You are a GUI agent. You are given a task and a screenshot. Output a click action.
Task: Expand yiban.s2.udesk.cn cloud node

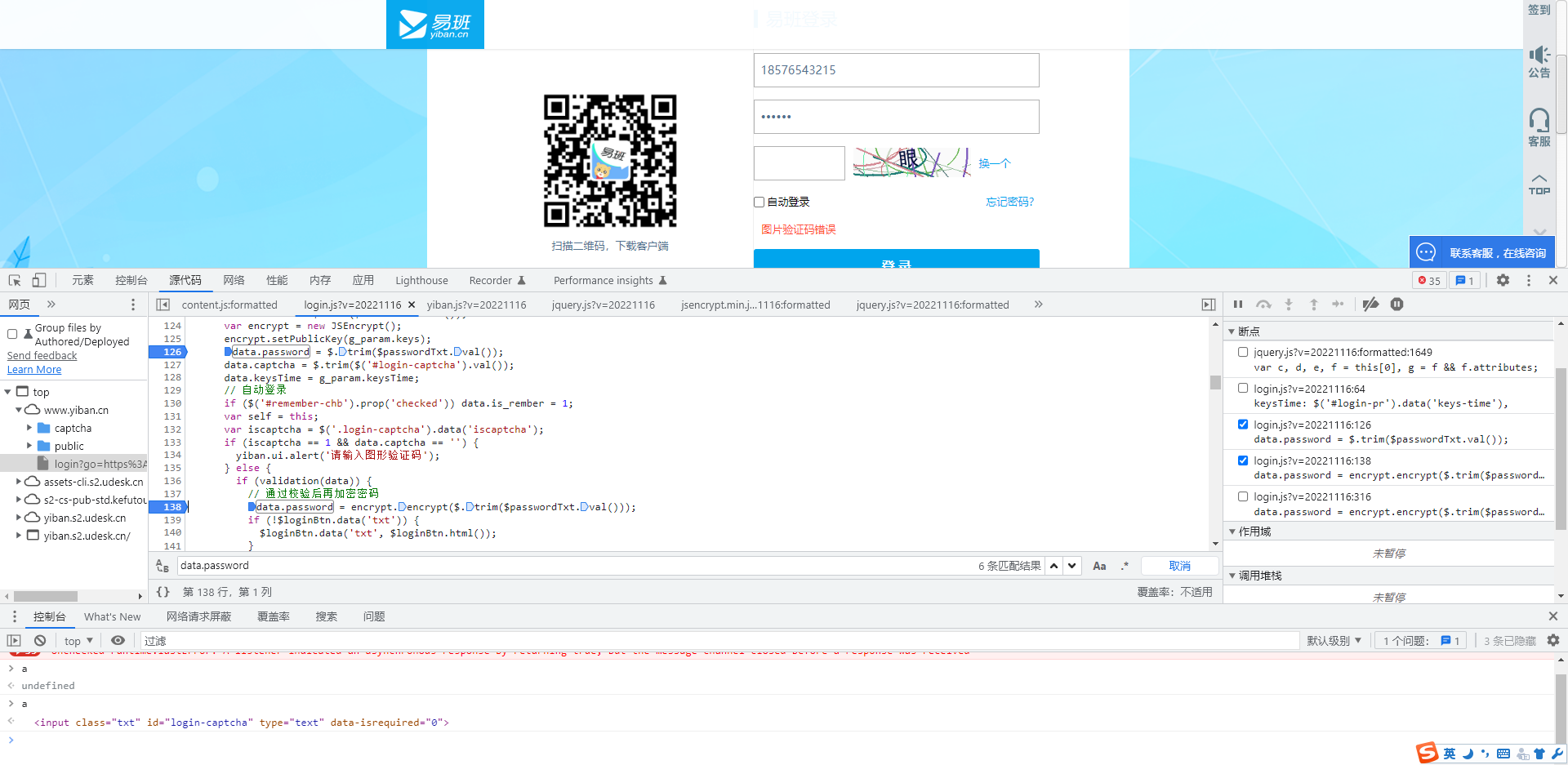tap(19, 518)
